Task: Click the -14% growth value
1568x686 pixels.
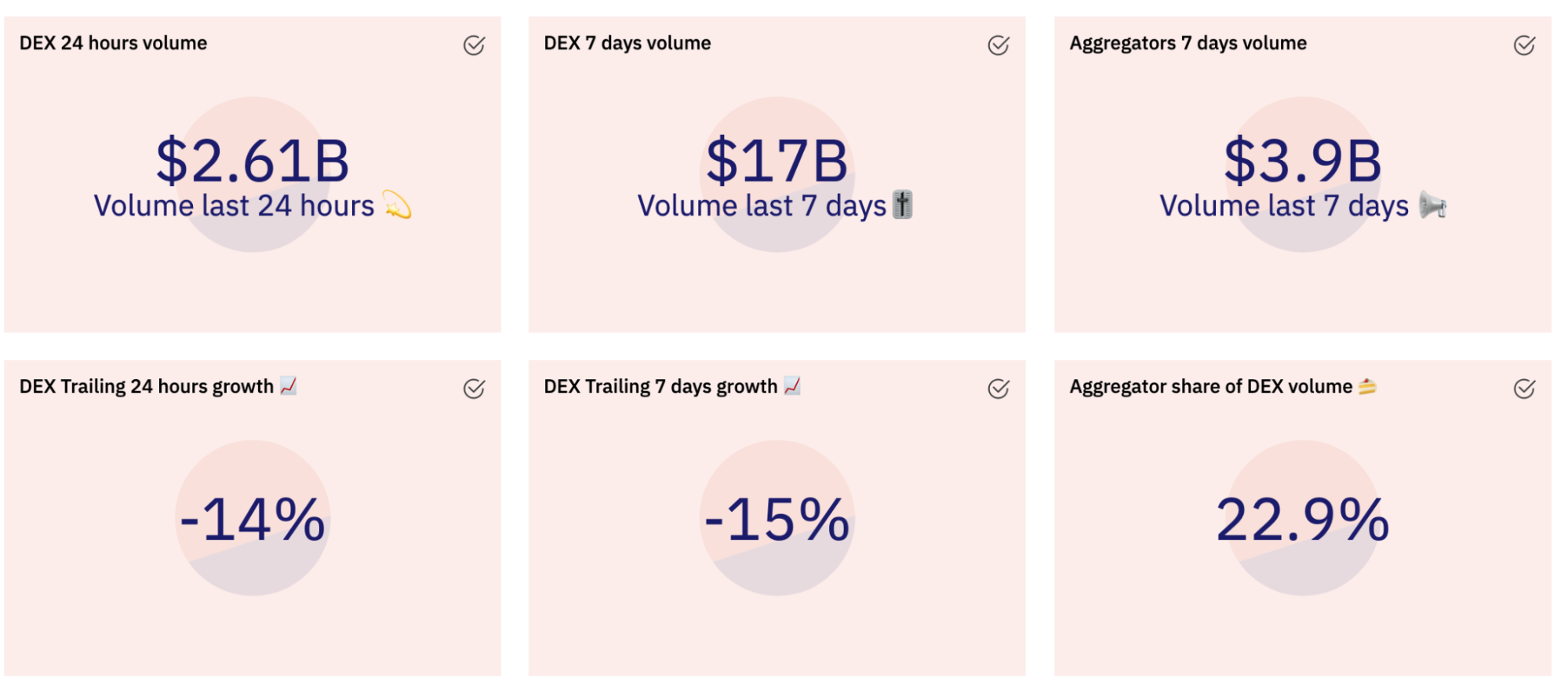Action: 253,519
